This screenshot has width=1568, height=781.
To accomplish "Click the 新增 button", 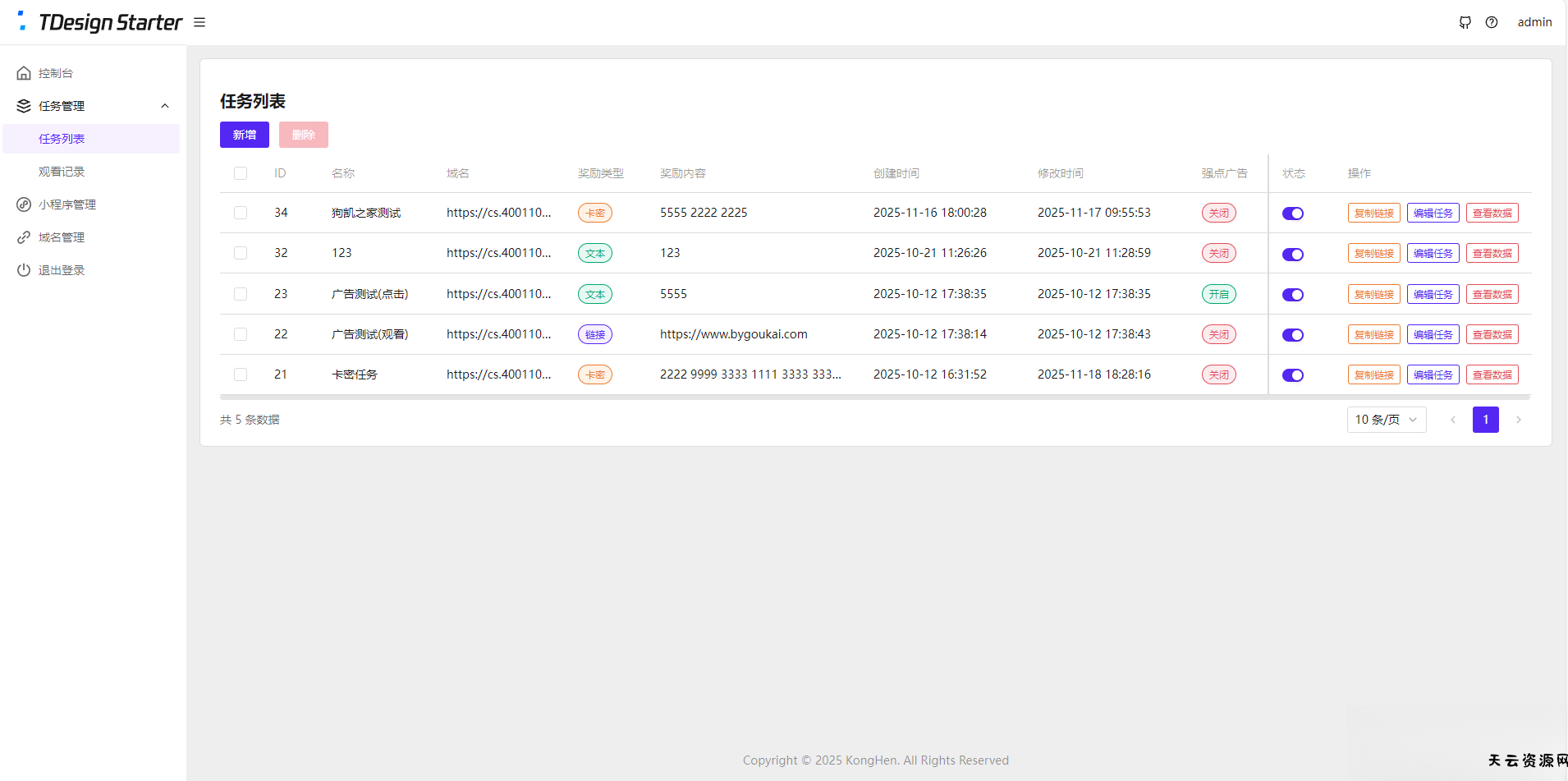I will pos(245,135).
